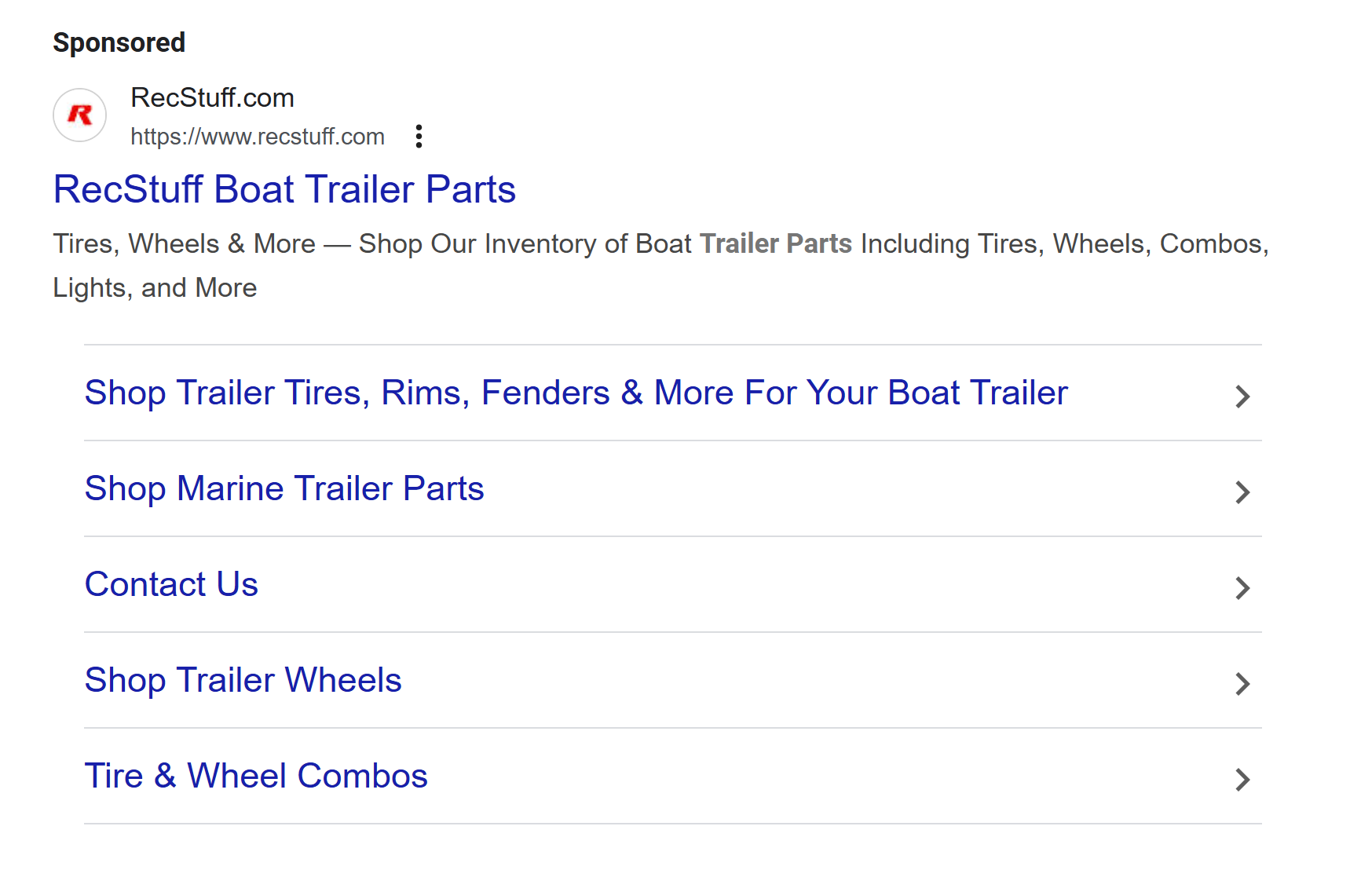The image size is (1372, 881).
Task: Click chevron arrow beside Shop Trailer Wheels
Action: [x=1242, y=684]
